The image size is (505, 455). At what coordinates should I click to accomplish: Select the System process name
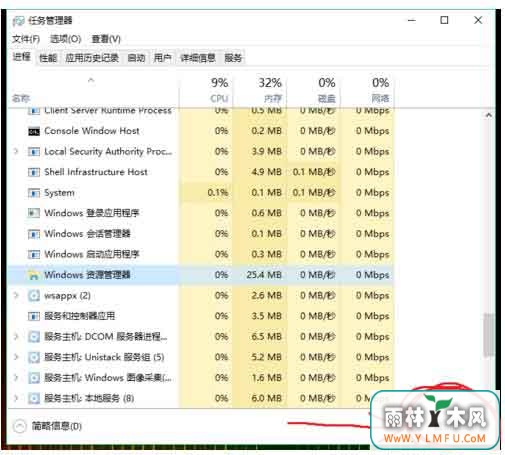[x=59, y=193]
